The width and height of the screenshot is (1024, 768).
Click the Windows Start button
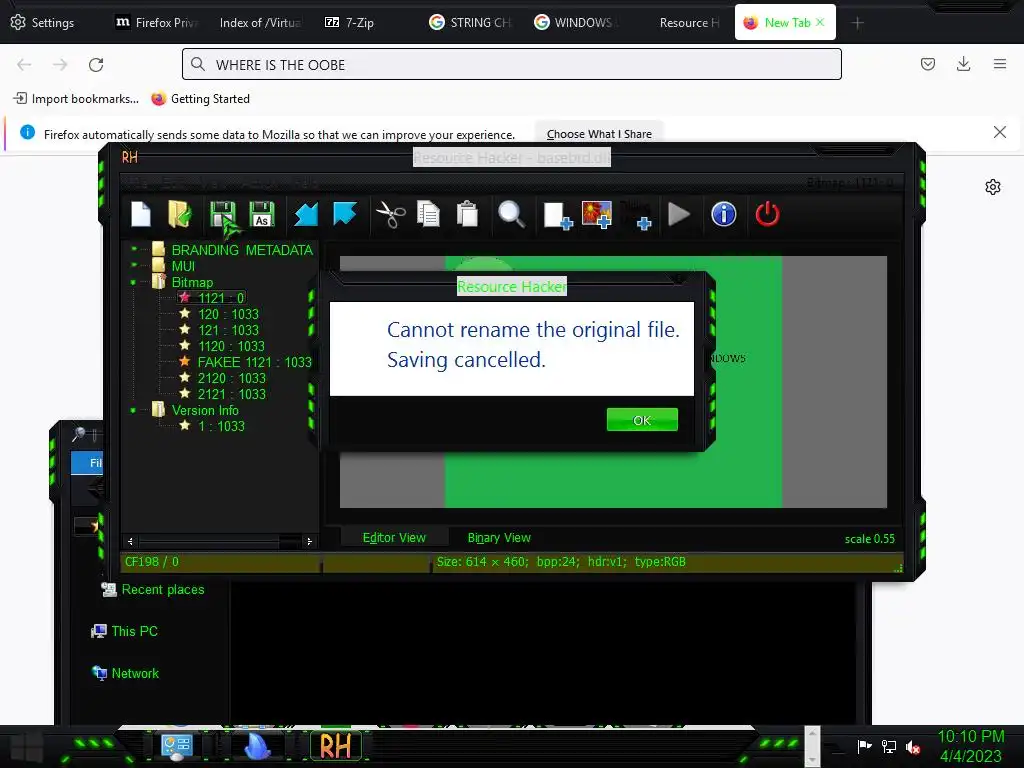coord(26,746)
